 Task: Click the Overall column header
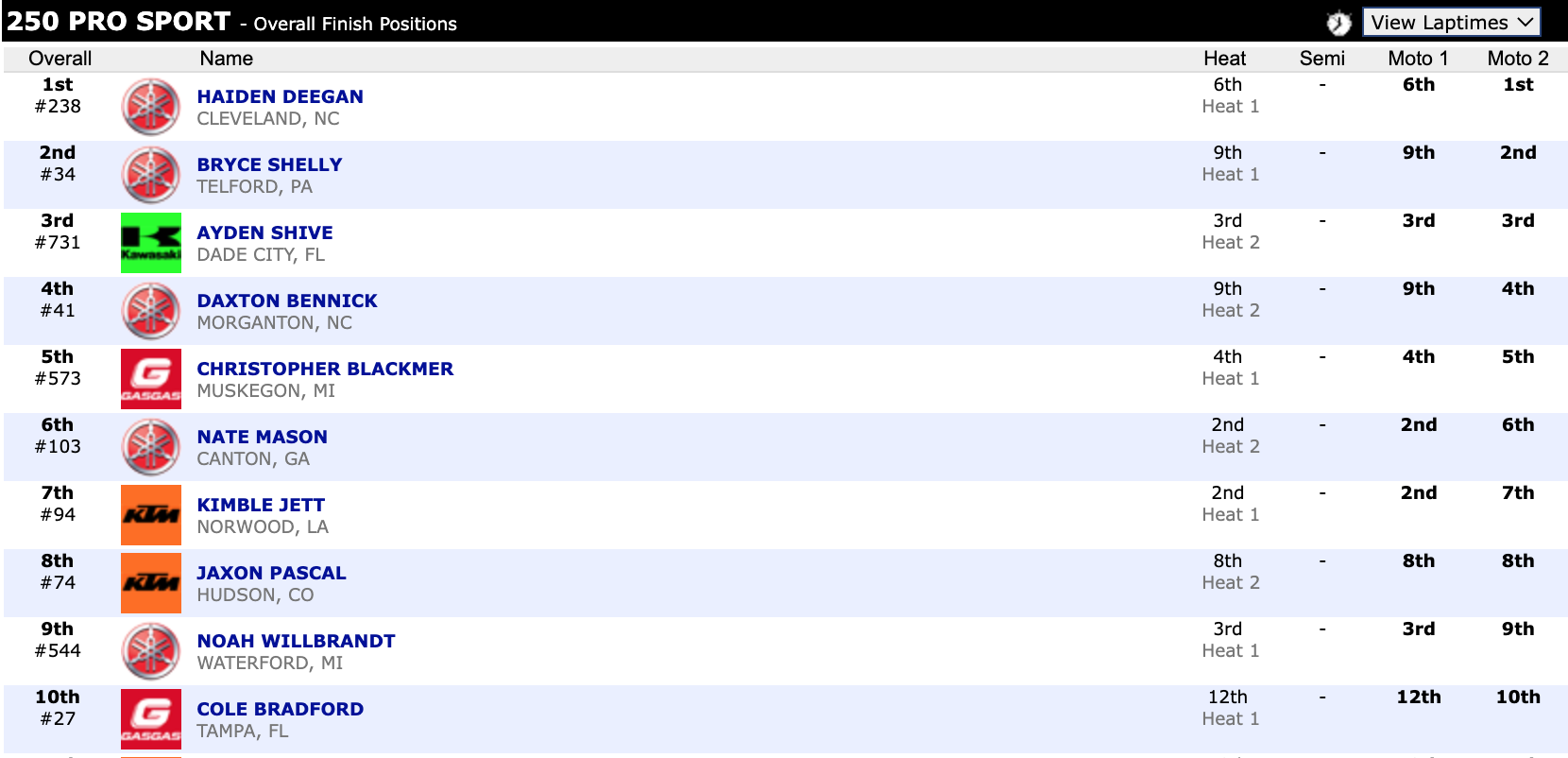pyautogui.click(x=60, y=59)
